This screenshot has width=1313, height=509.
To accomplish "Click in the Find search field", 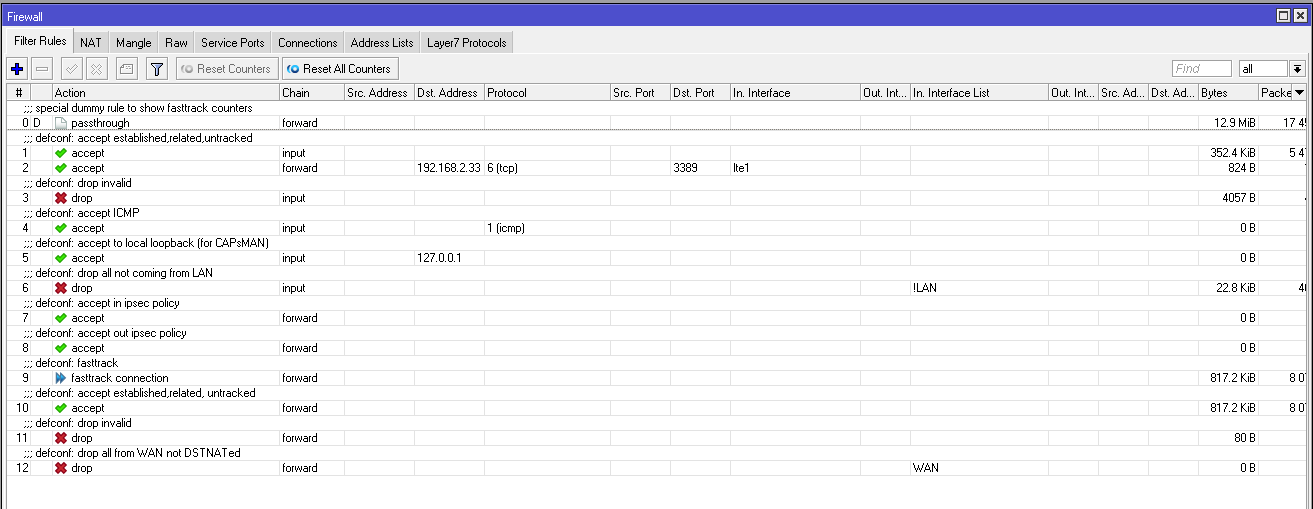I will point(1201,69).
